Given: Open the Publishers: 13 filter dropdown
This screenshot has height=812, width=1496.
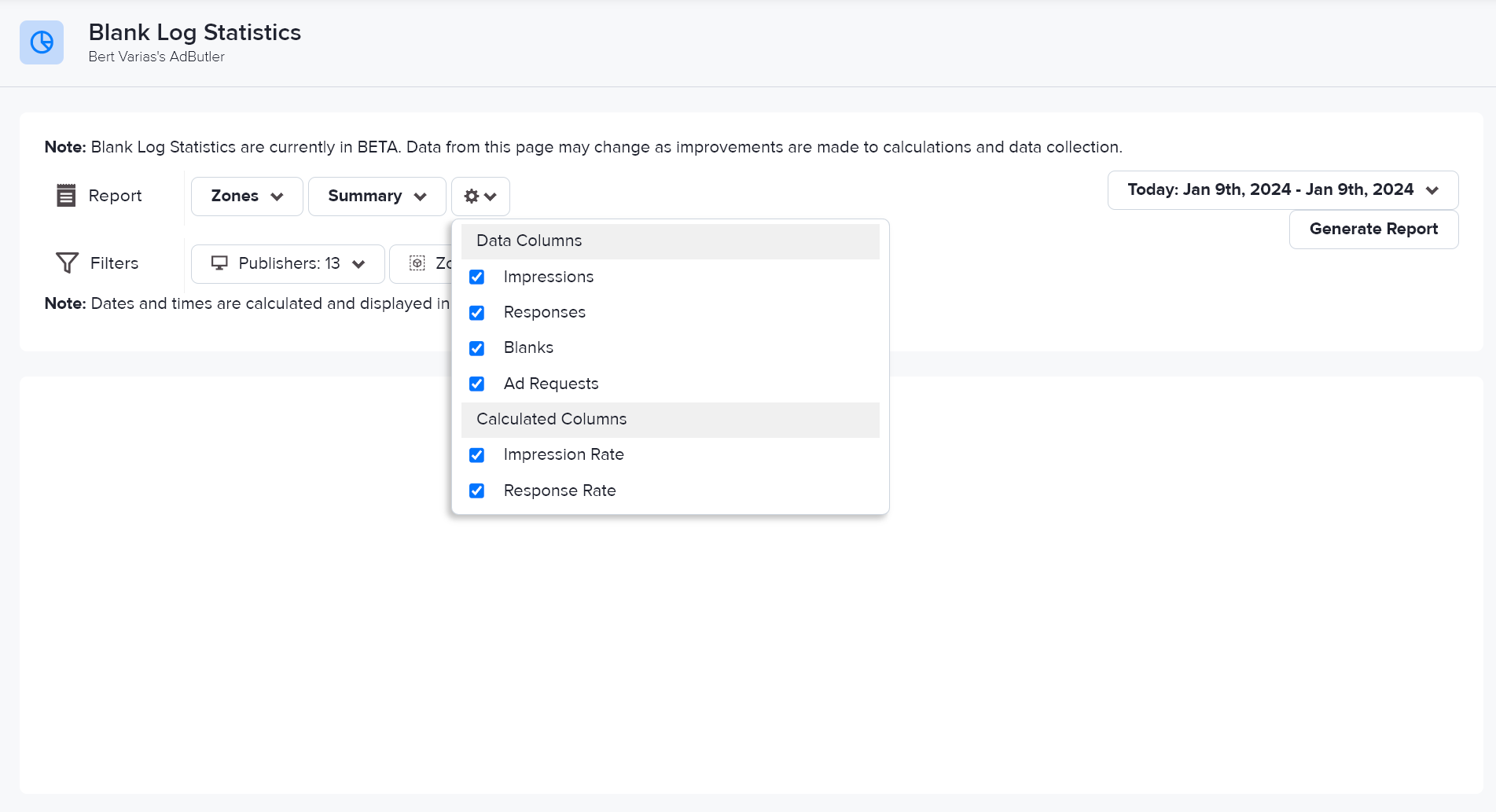Looking at the screenshot, I should click(x=288, y=264).
